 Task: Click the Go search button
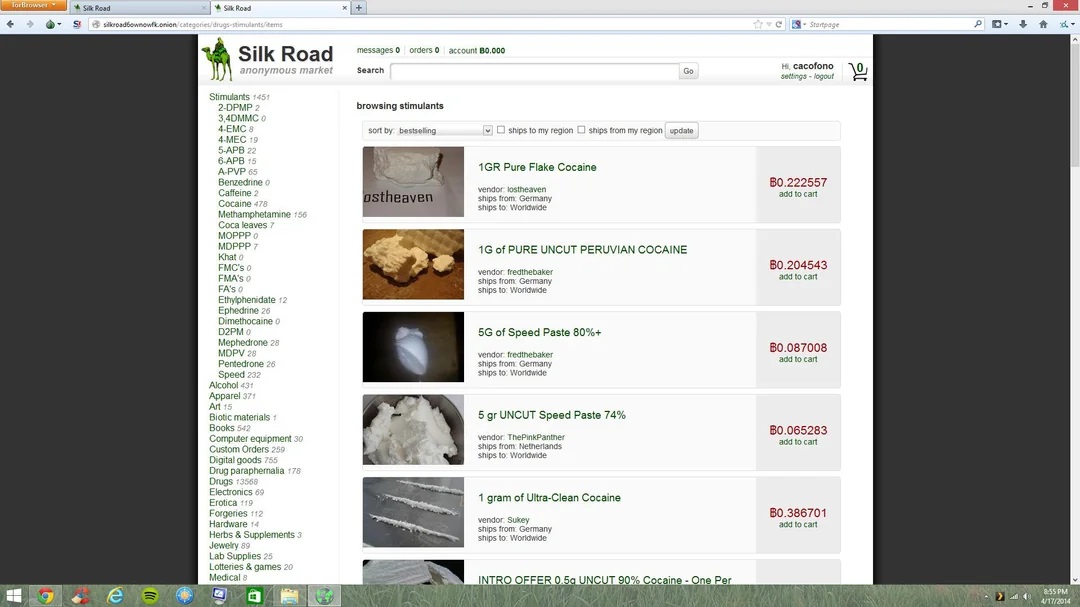(688, 71)
